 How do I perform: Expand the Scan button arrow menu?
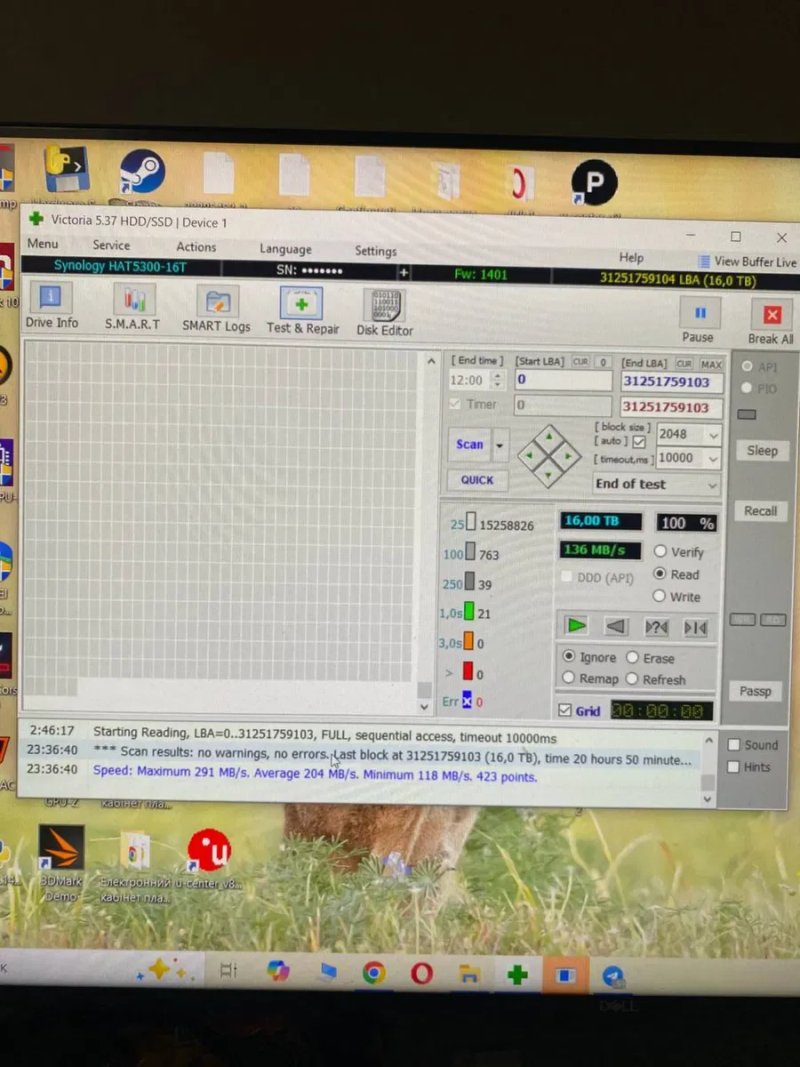tap(499, 446)
